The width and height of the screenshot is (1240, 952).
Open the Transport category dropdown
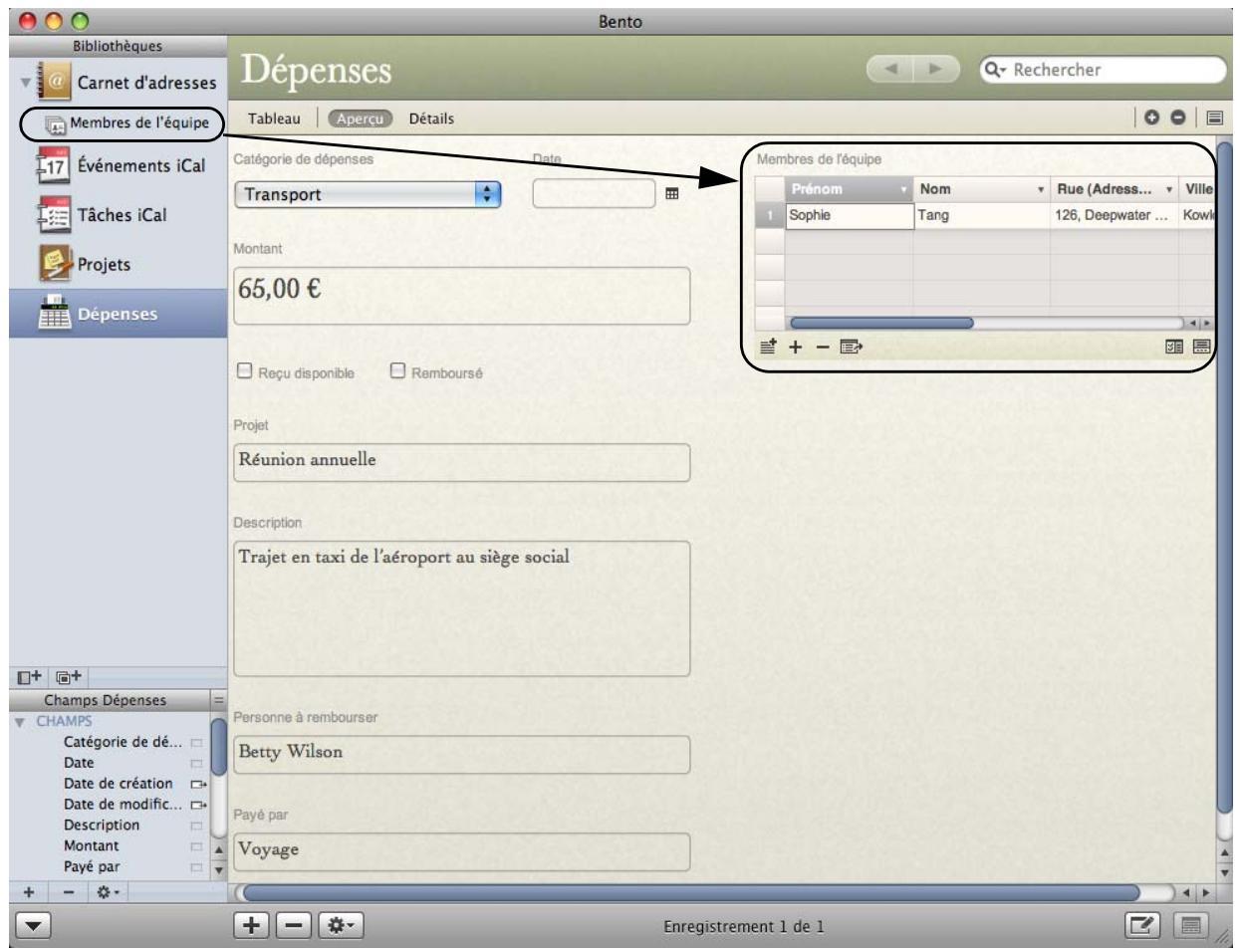368,194
